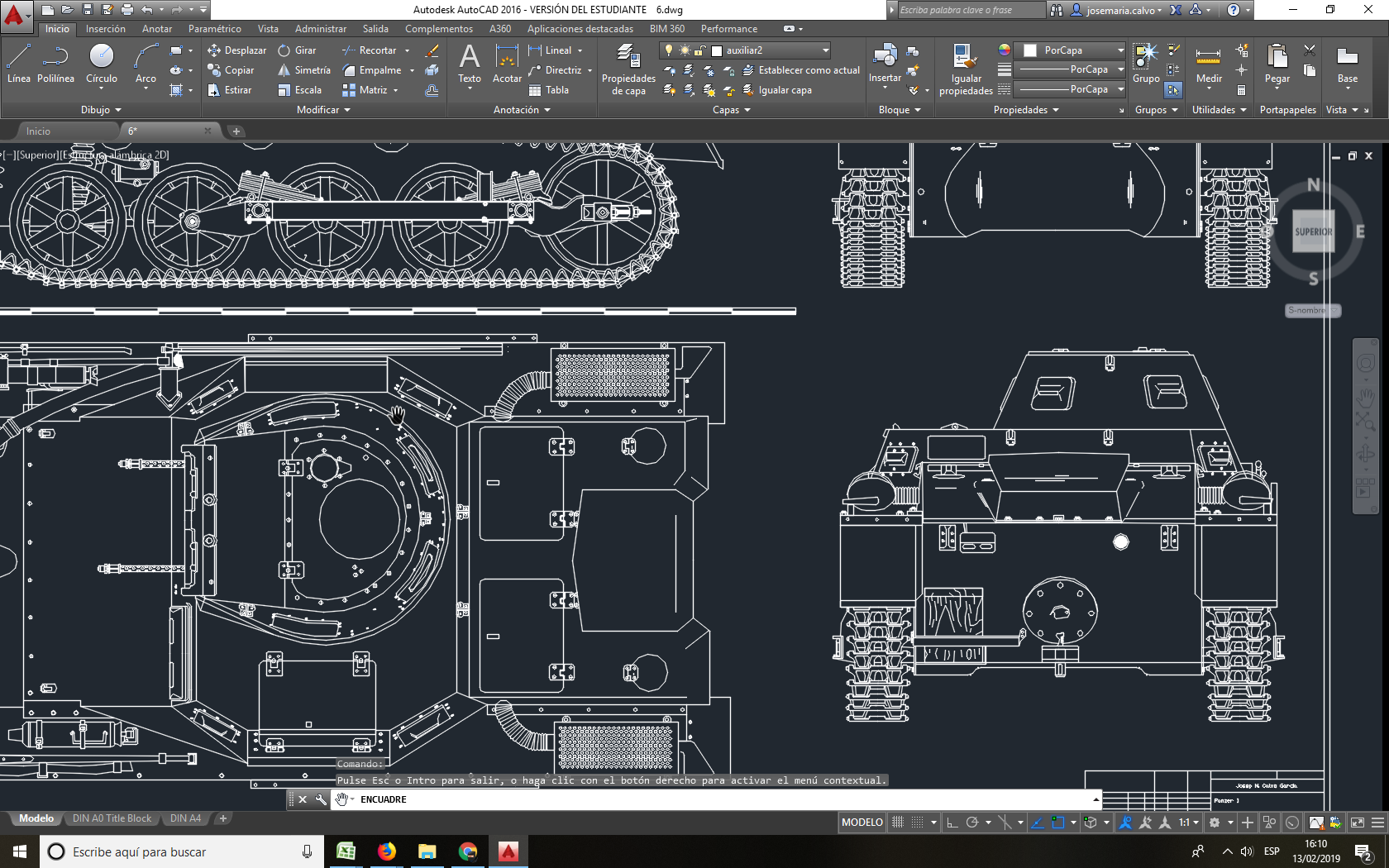Click the Igualar propiedades icon
The width and height of the screenshot is (1389, 868).
[x=966, y=69]
